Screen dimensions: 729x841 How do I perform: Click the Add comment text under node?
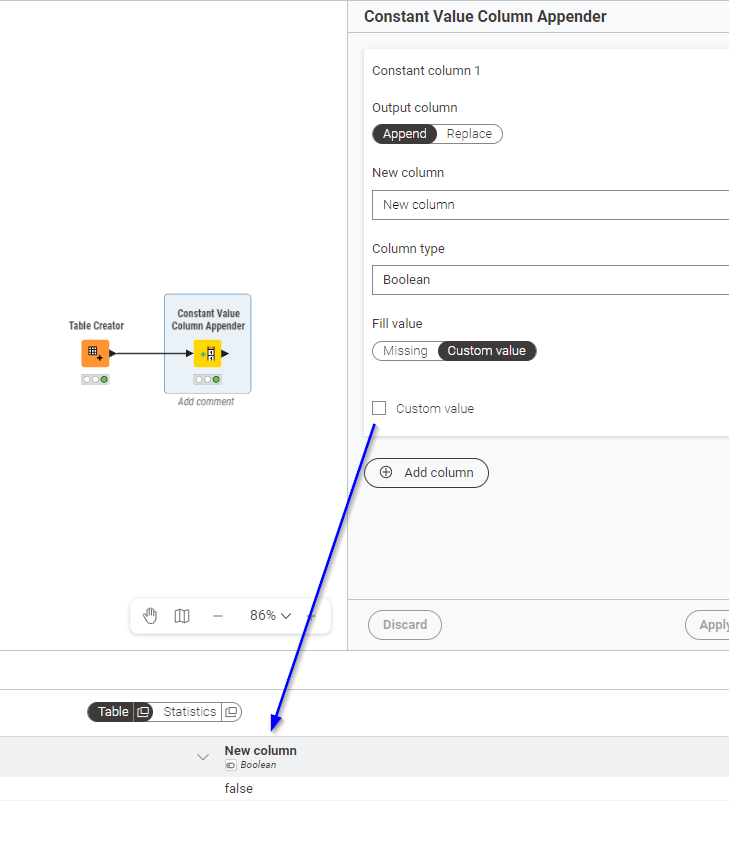[206, 402]
